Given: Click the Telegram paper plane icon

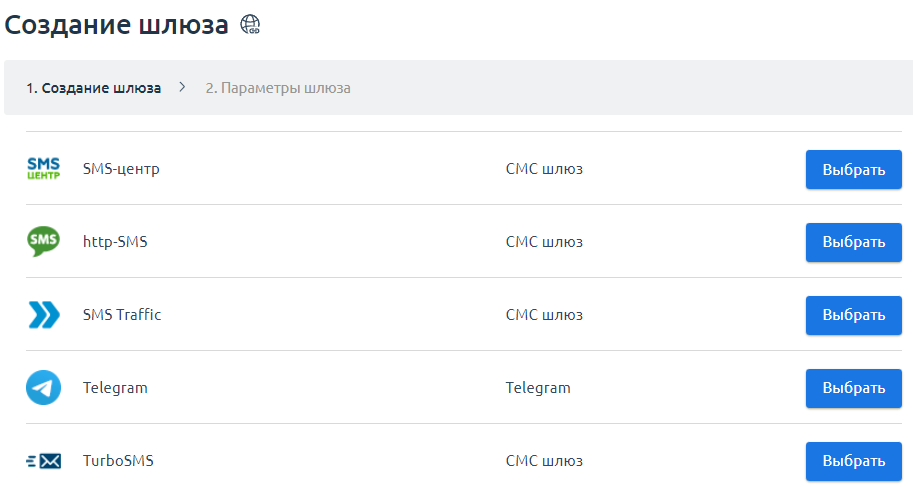Looking at the screenshot, I should [x=43, y=388].
